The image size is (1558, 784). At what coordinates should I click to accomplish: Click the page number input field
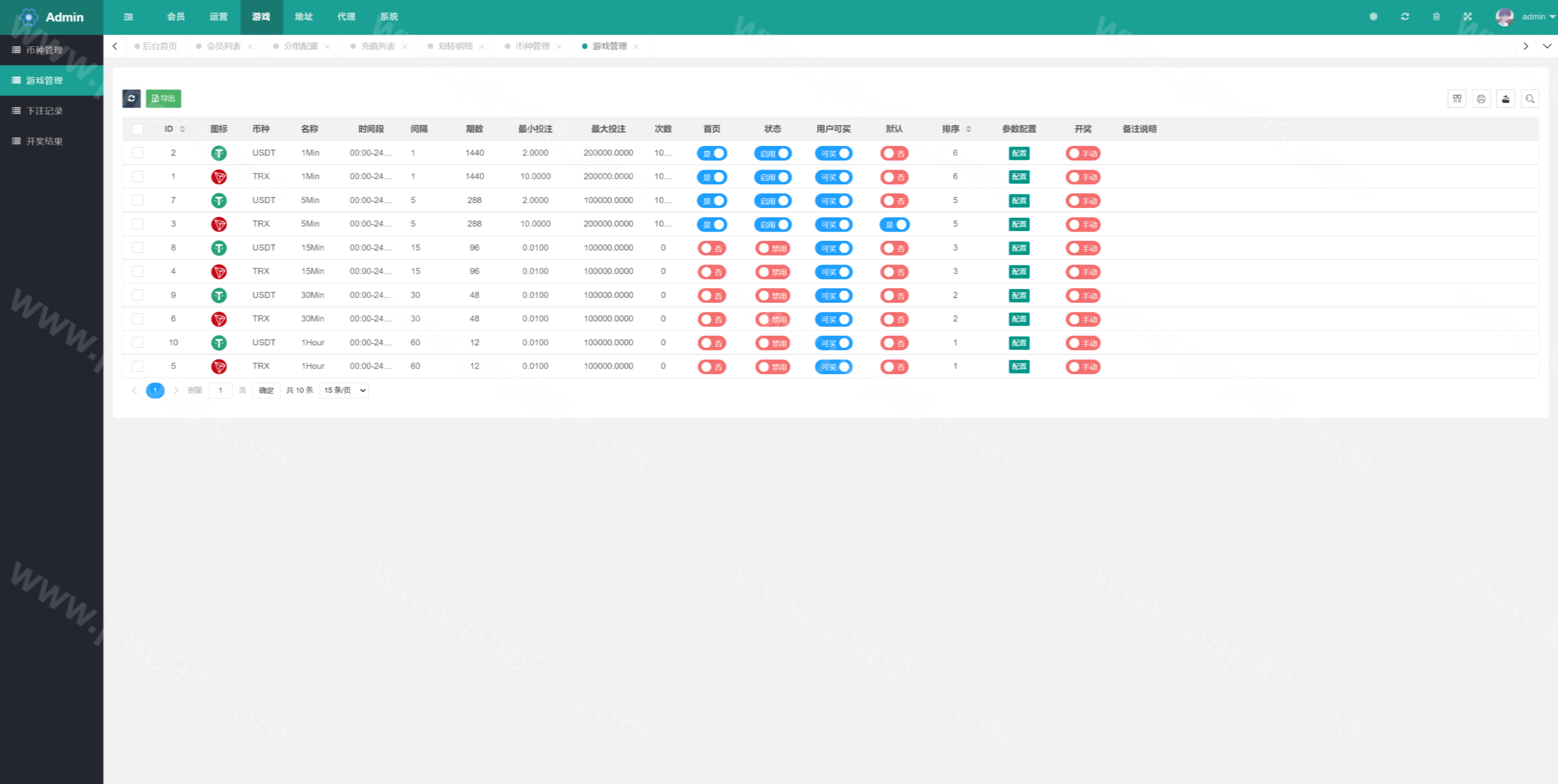pos(220,390)
